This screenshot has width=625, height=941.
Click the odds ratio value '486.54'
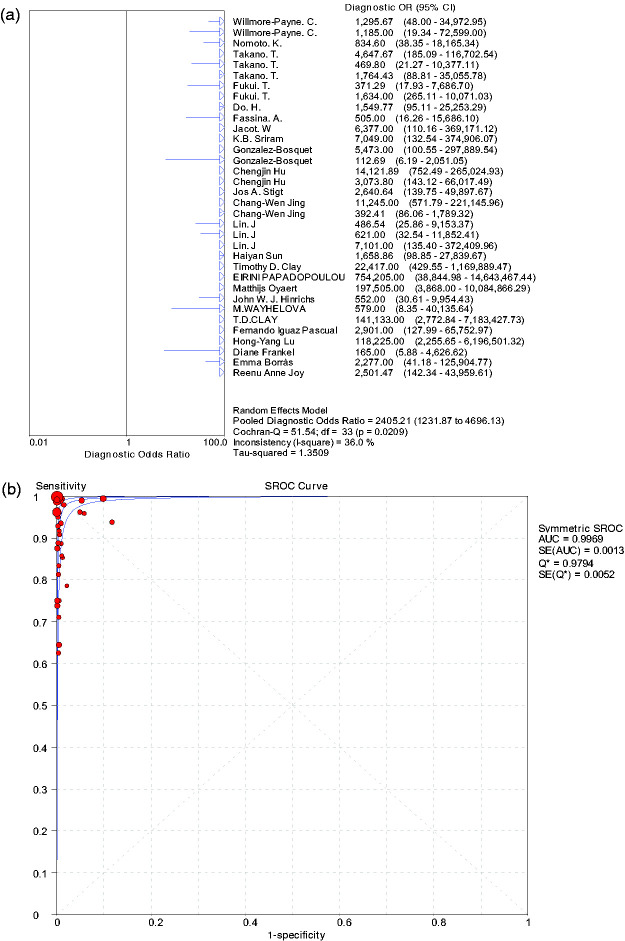pyautogui.click(x=370, y=224)
